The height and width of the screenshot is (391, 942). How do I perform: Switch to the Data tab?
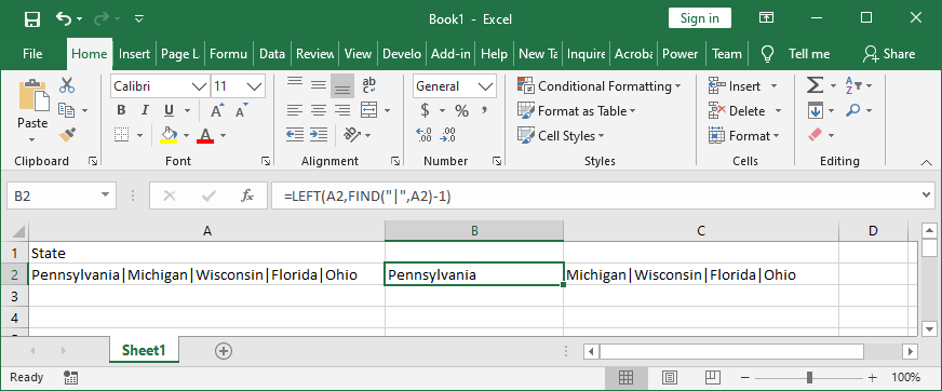[x=272, y=54]
